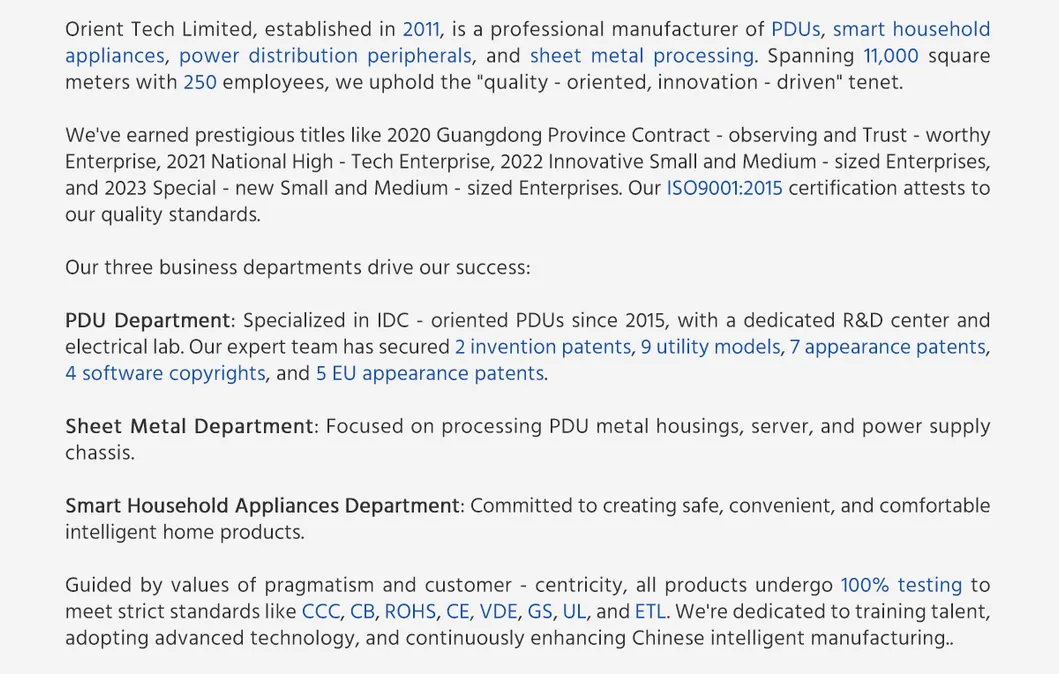Click the "7 appearance patents" link

point(887,347)
